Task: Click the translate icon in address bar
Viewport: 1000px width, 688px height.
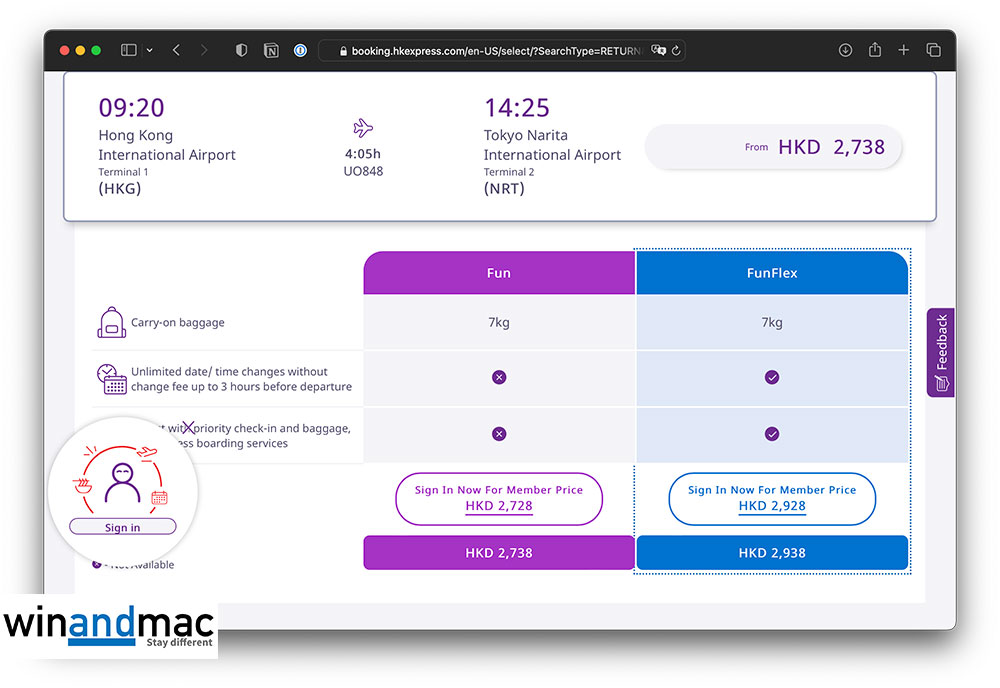Action: pos(658,50)
